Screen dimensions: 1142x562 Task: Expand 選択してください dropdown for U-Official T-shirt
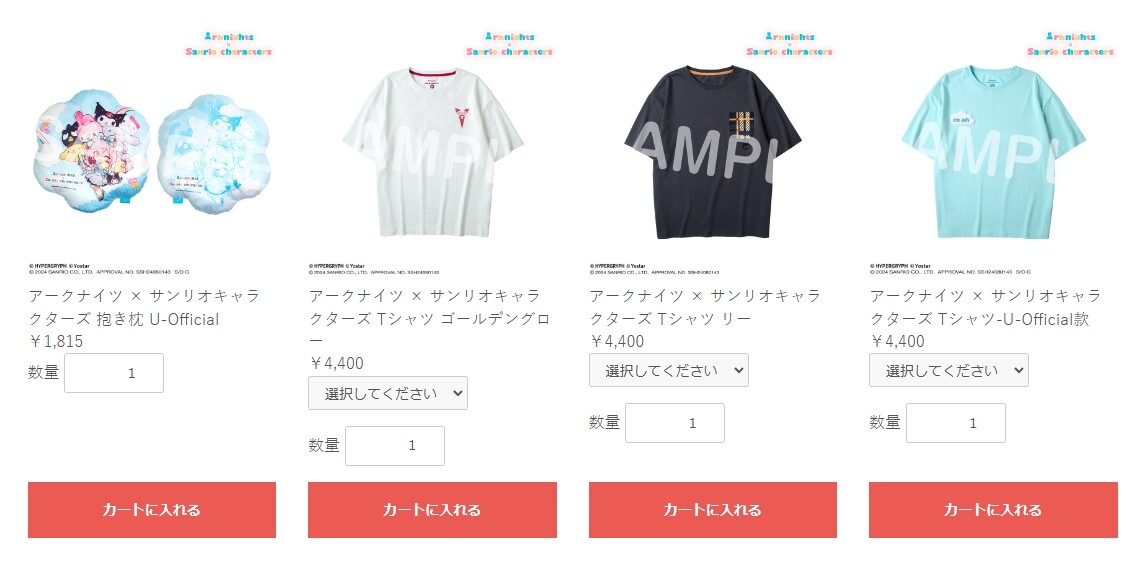949,370
